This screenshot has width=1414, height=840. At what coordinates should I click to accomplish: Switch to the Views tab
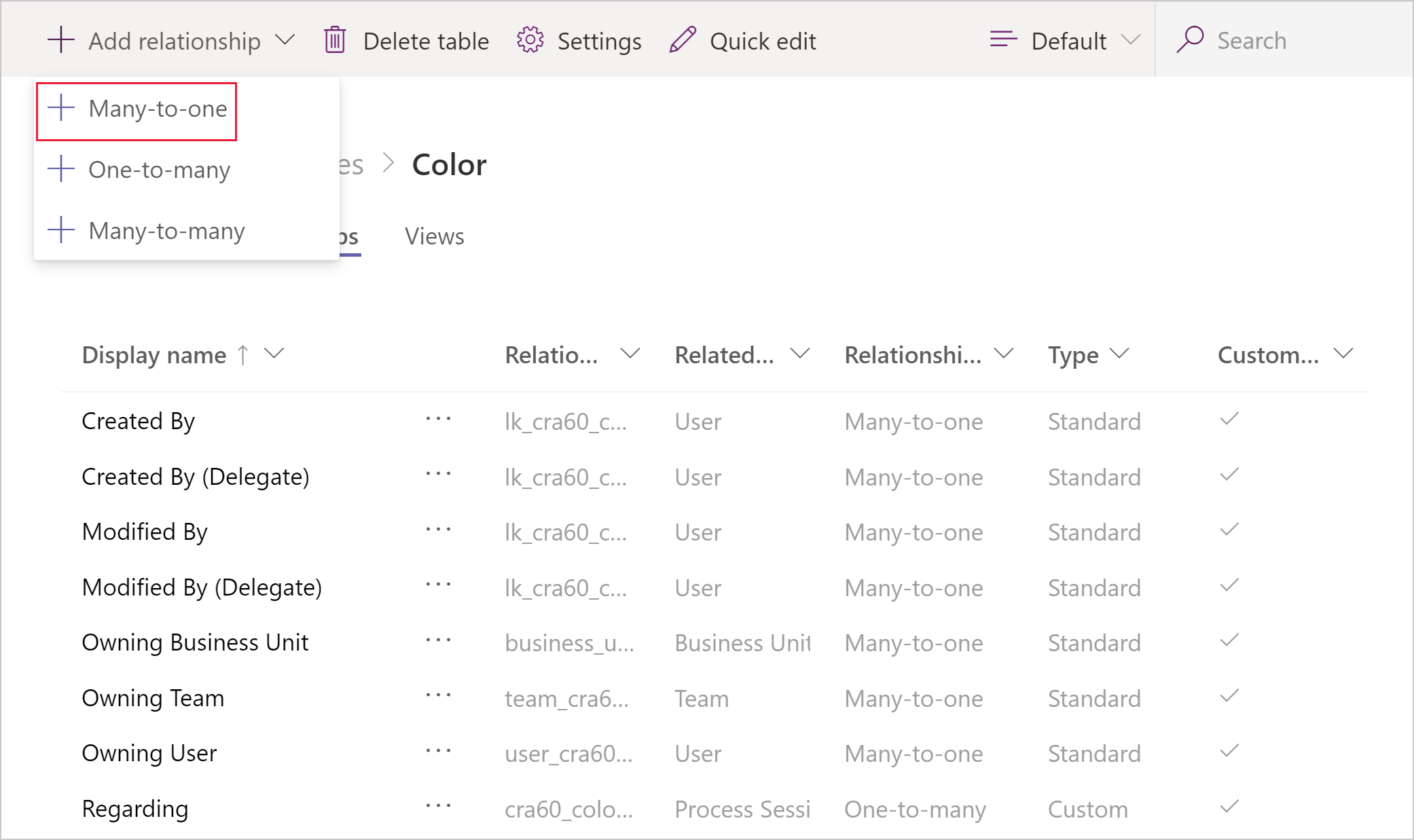(434, 235)
